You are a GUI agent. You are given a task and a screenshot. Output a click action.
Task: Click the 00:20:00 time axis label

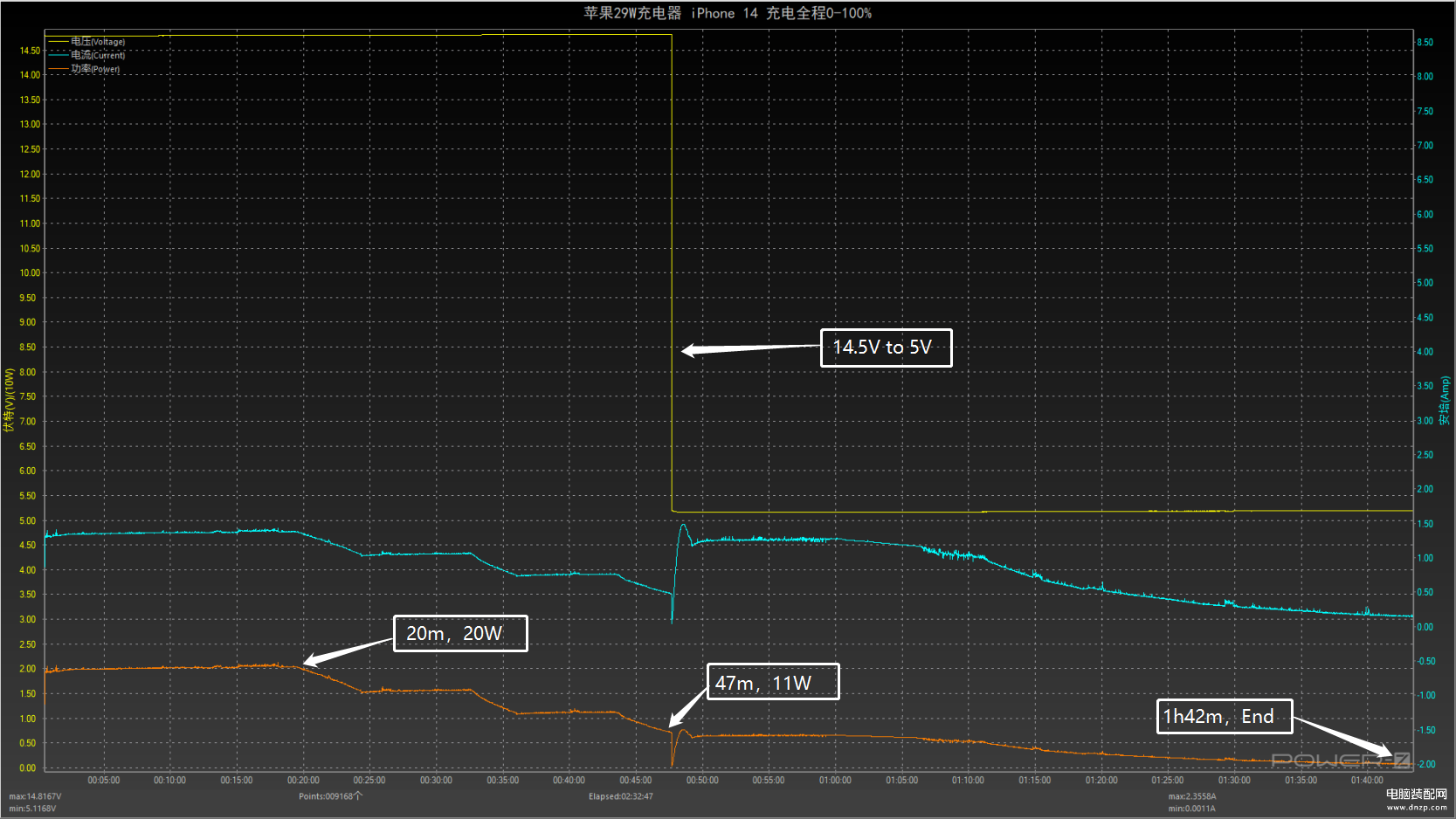click(303, 781)
